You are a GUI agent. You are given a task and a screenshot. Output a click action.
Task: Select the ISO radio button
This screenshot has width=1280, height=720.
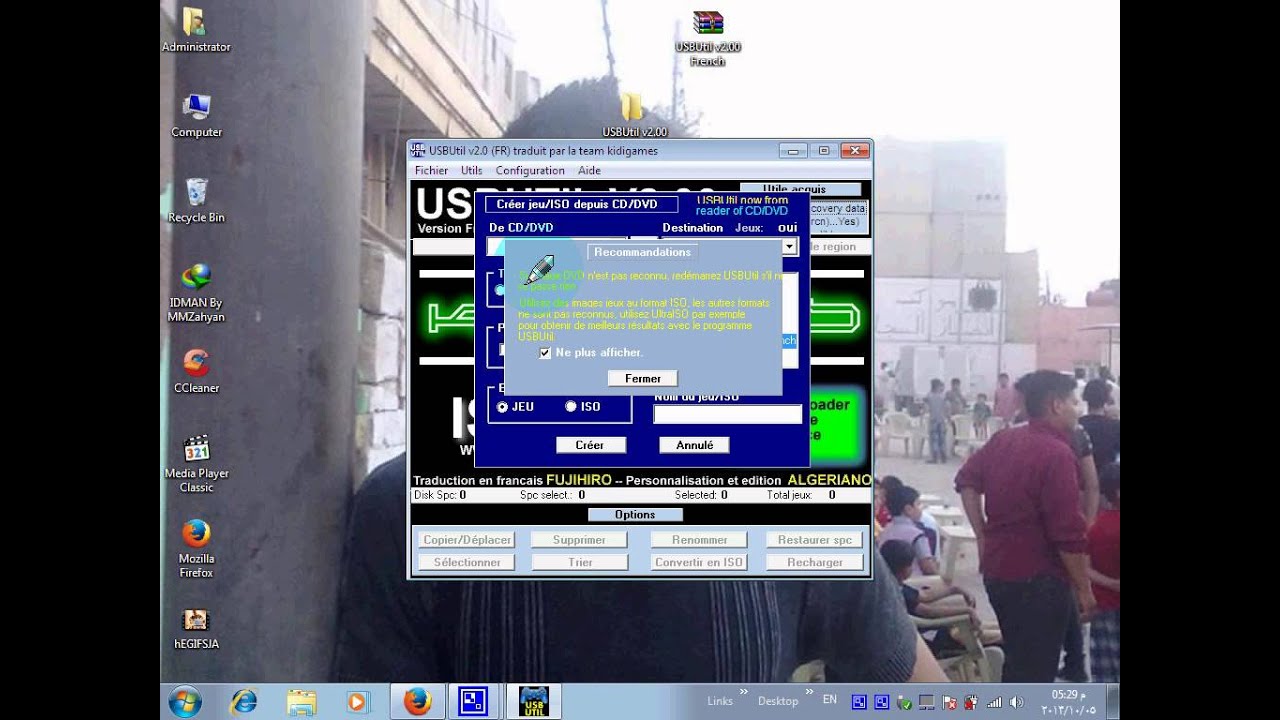tap(571, 407)
